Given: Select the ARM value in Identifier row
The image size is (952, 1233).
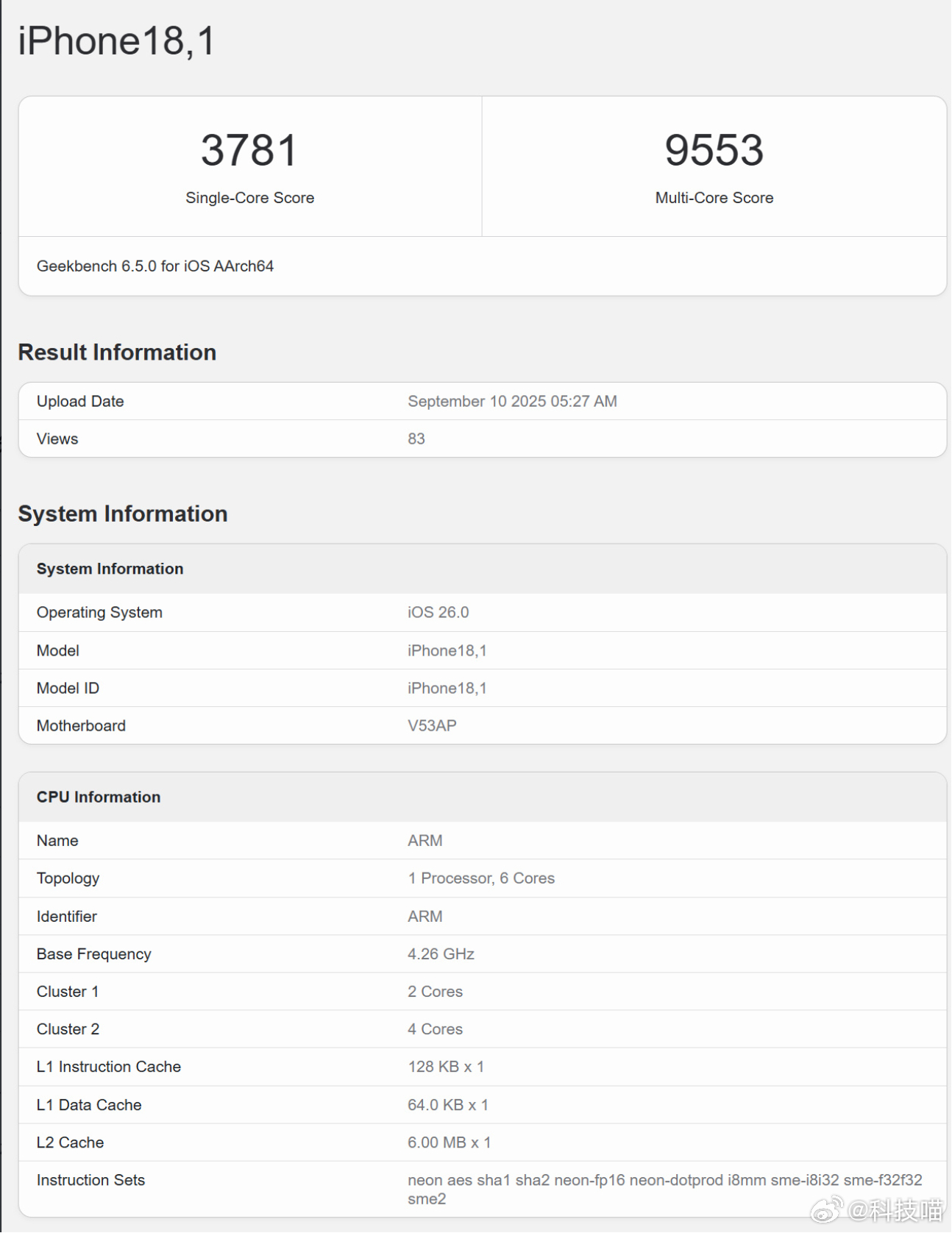Looking at the screenshot, I should 425,917.
